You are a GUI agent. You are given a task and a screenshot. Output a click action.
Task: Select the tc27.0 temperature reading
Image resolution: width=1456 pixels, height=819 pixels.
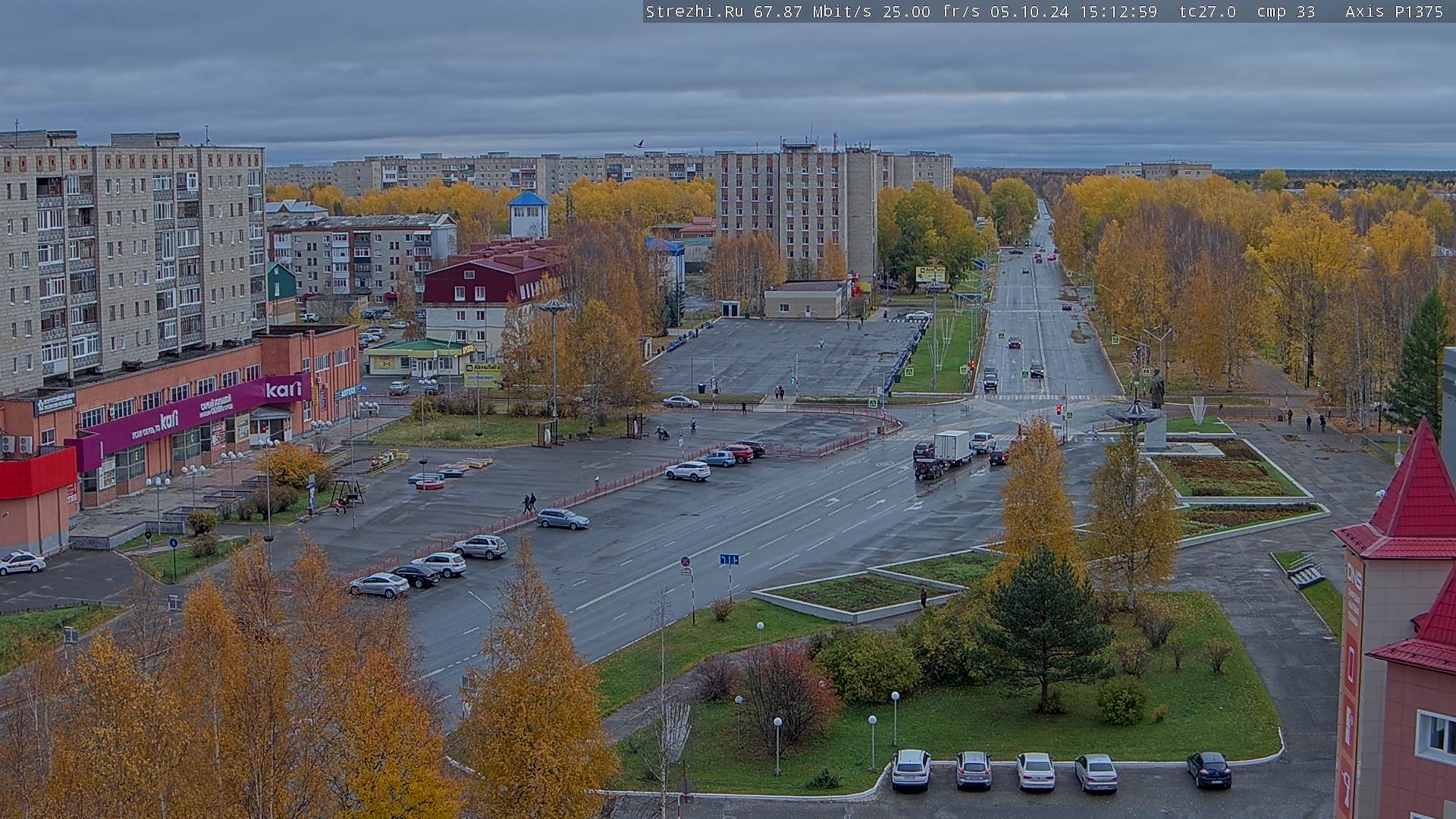tap(1207, 11)
